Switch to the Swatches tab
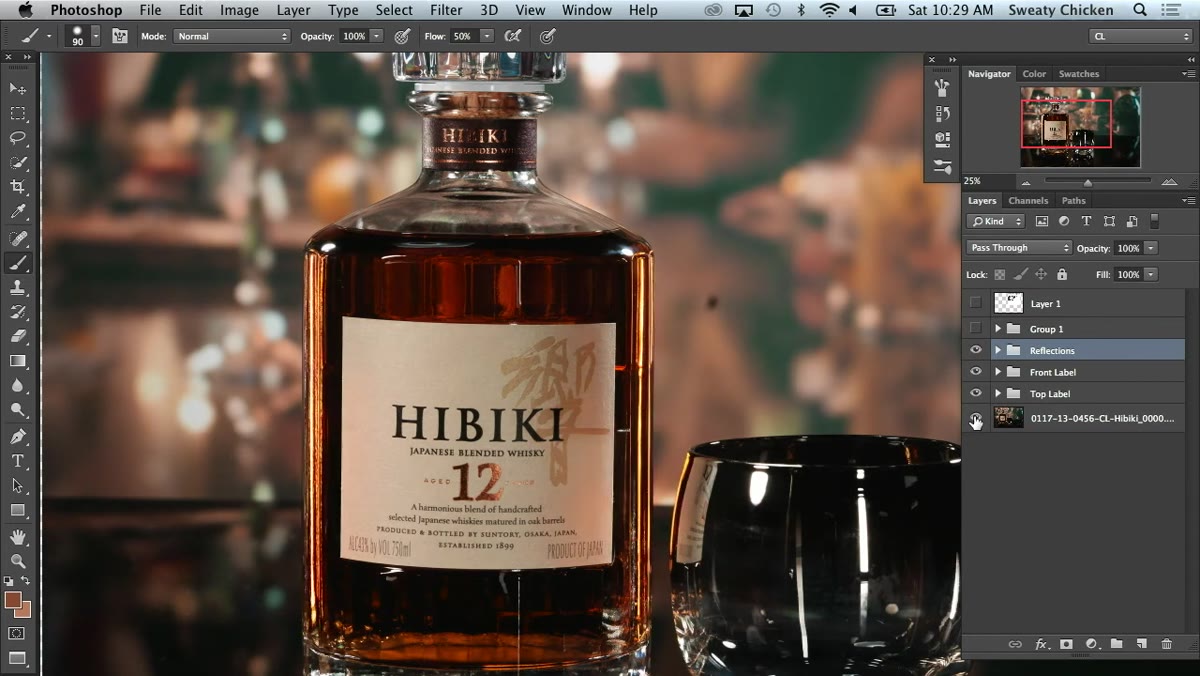 pos(1079,74)
